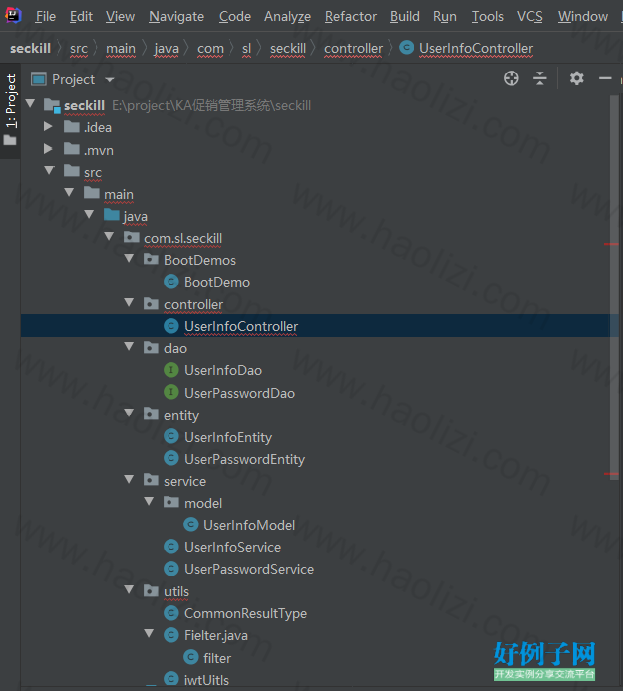Click the UserPasswordService class icon
Image resolution: width=623 pixels, height=691 pixels.
click(x=171, y=569)
